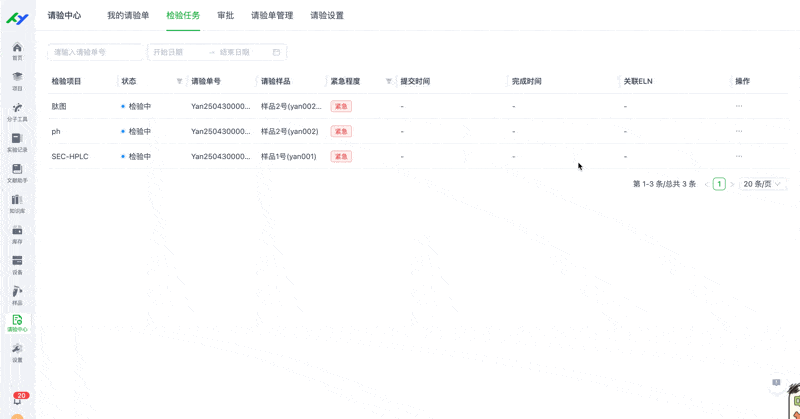Open the 设置 settings sidebar icon
This screenshot has width=800, height=419.
(x=17, y=353)
